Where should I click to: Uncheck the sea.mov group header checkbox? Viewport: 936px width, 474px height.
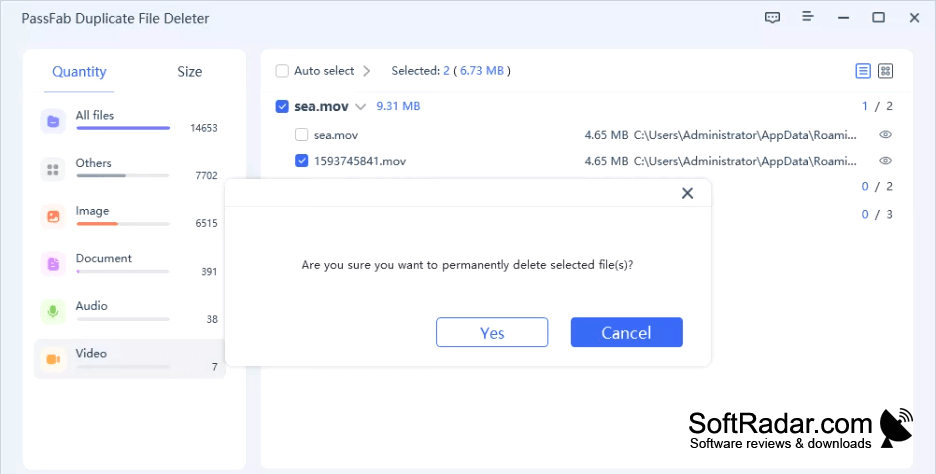282,107
